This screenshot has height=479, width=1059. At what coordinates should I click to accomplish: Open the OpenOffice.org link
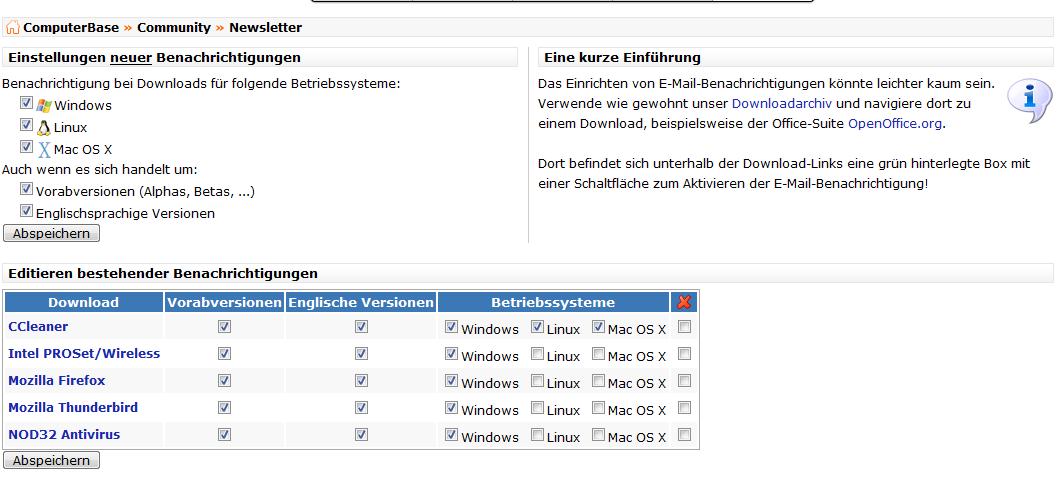click(x=895, y=124)
